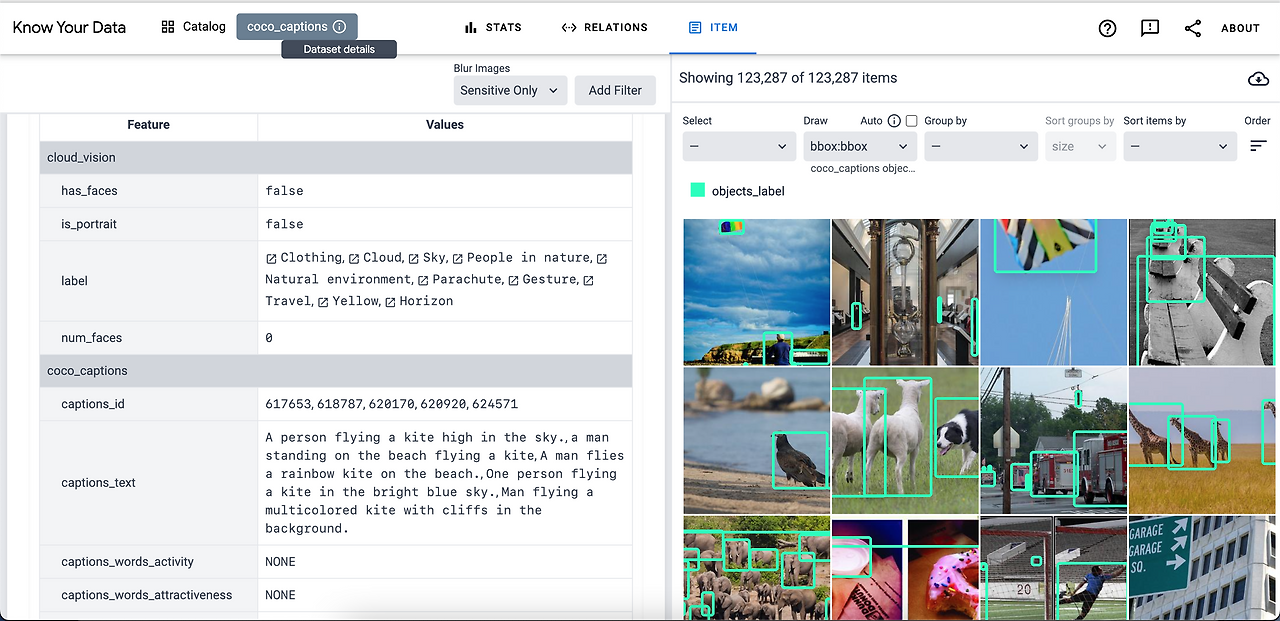Open the People in nature external link icon
Viewport: 1280px width, 621px height.
(x=457, y=258)
